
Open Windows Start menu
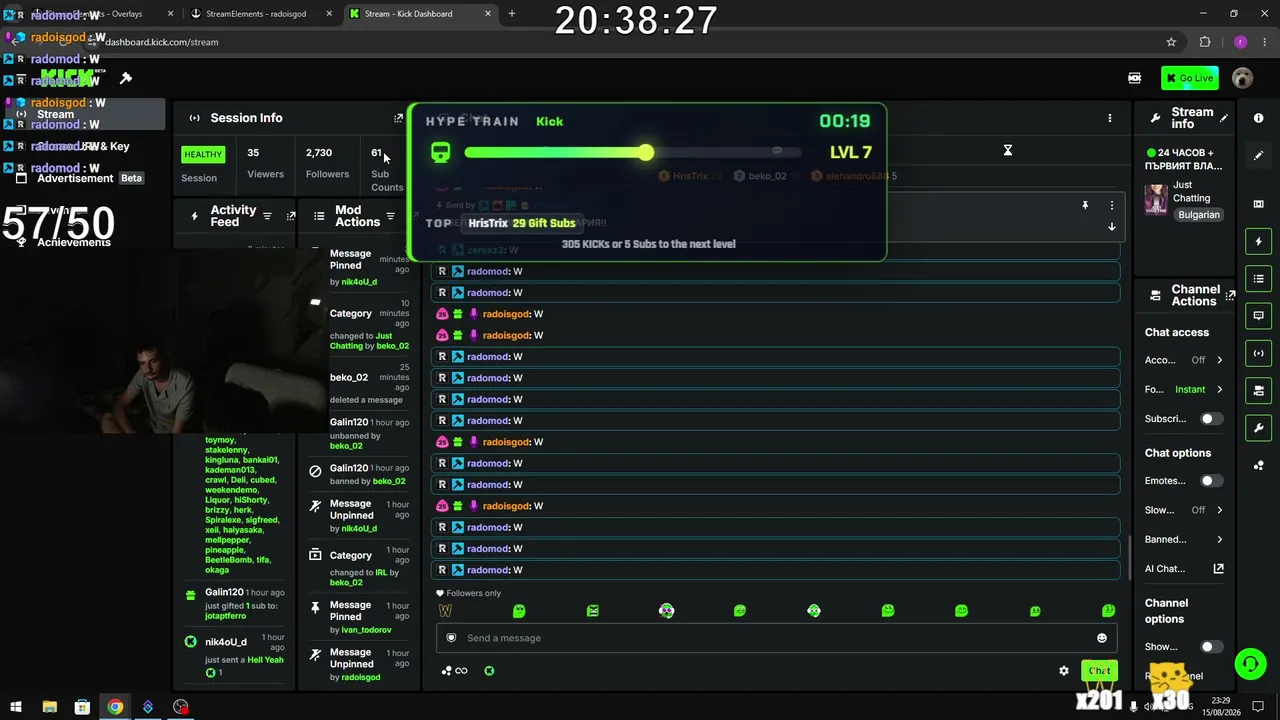pyautogui.click(x=16, y=707)
